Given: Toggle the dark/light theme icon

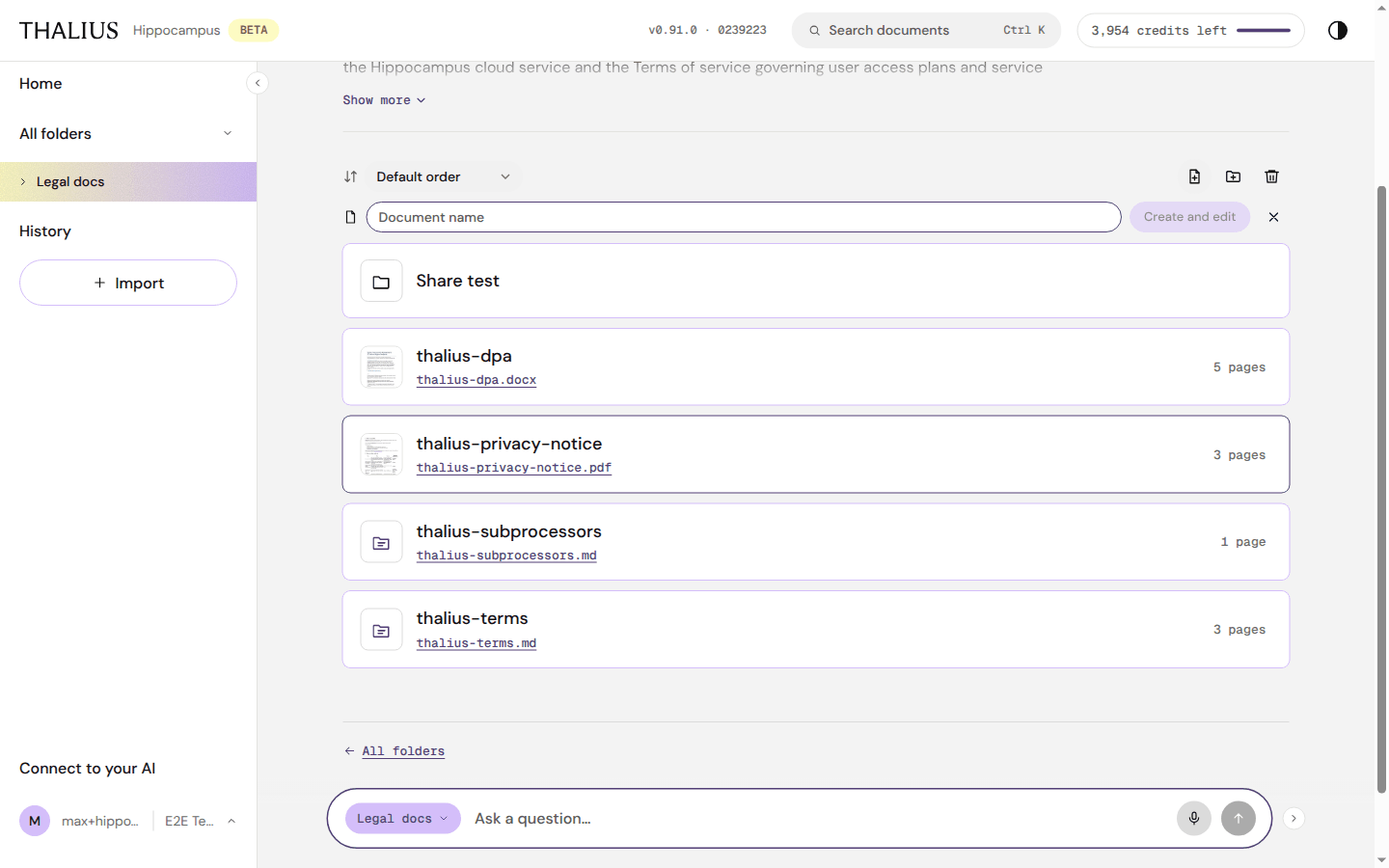Looking at the screenshot, I should [1337, 30].
